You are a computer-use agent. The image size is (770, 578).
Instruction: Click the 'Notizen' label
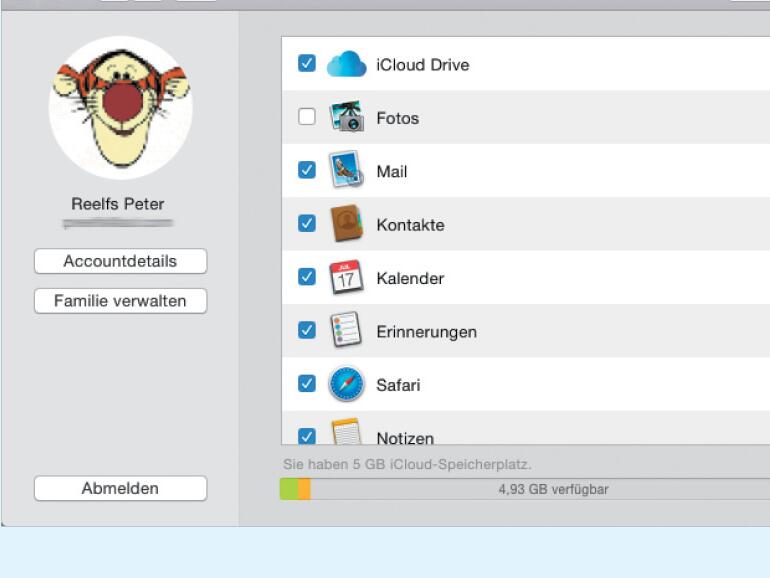click(405, 438)
